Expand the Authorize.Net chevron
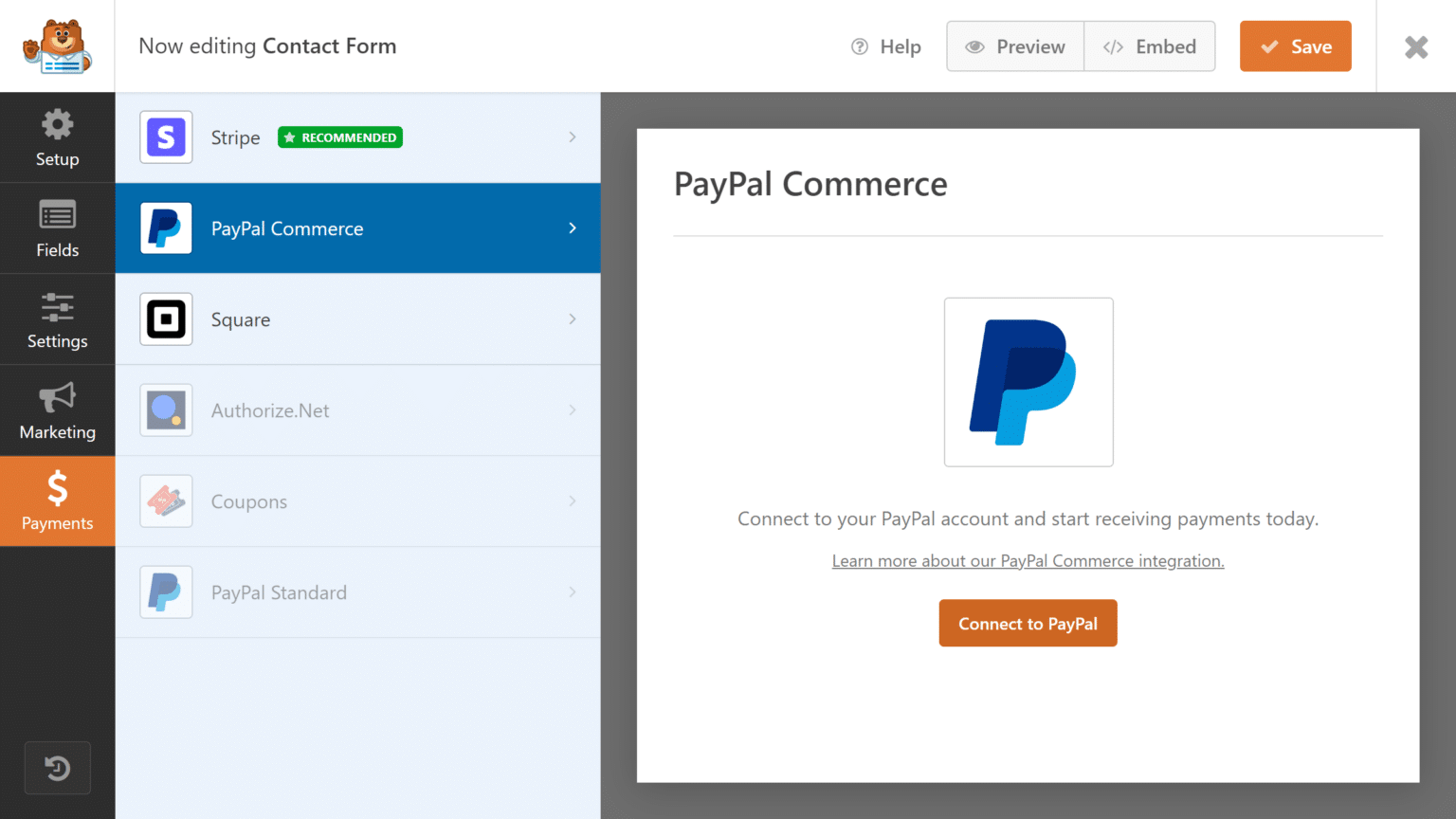The width and height of the screenshot is (1456, 819). [x=573, y=410]
